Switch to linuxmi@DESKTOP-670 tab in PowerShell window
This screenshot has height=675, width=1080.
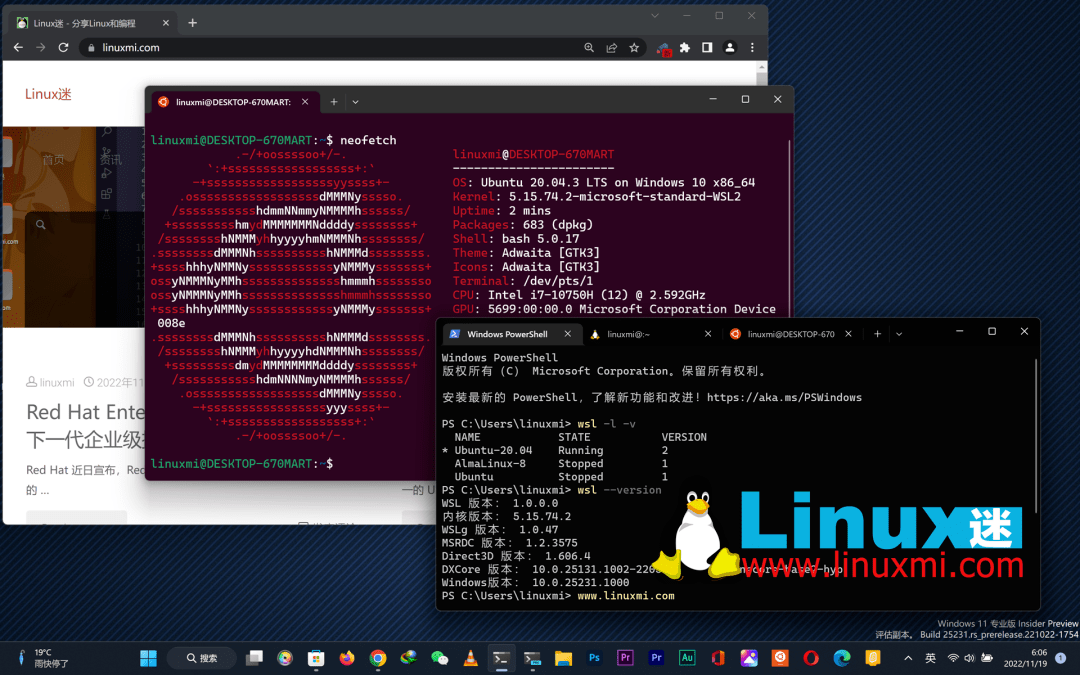791,334
